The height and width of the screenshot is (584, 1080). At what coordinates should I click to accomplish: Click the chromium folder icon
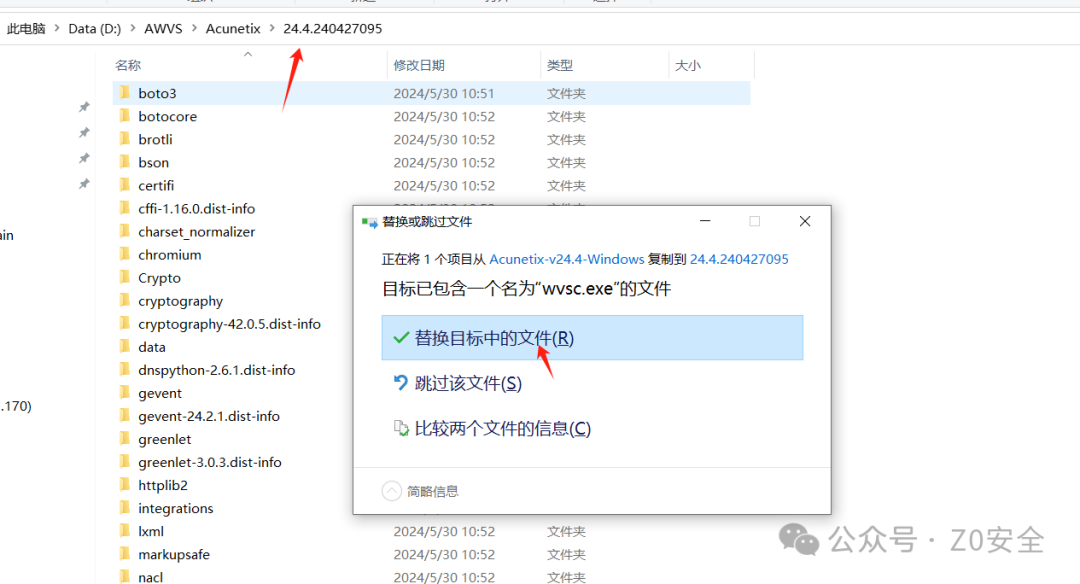125,254
